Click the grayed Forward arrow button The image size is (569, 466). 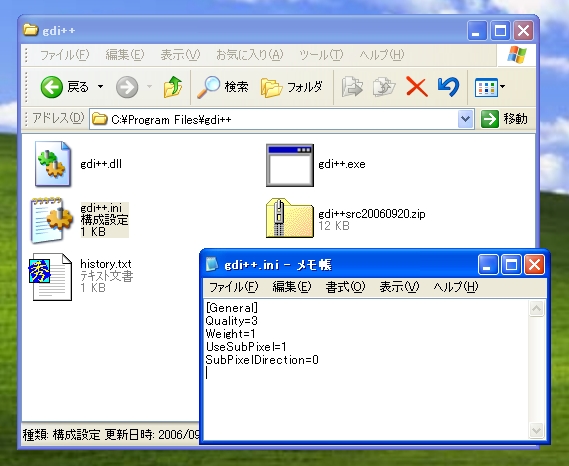click(127, 87)
